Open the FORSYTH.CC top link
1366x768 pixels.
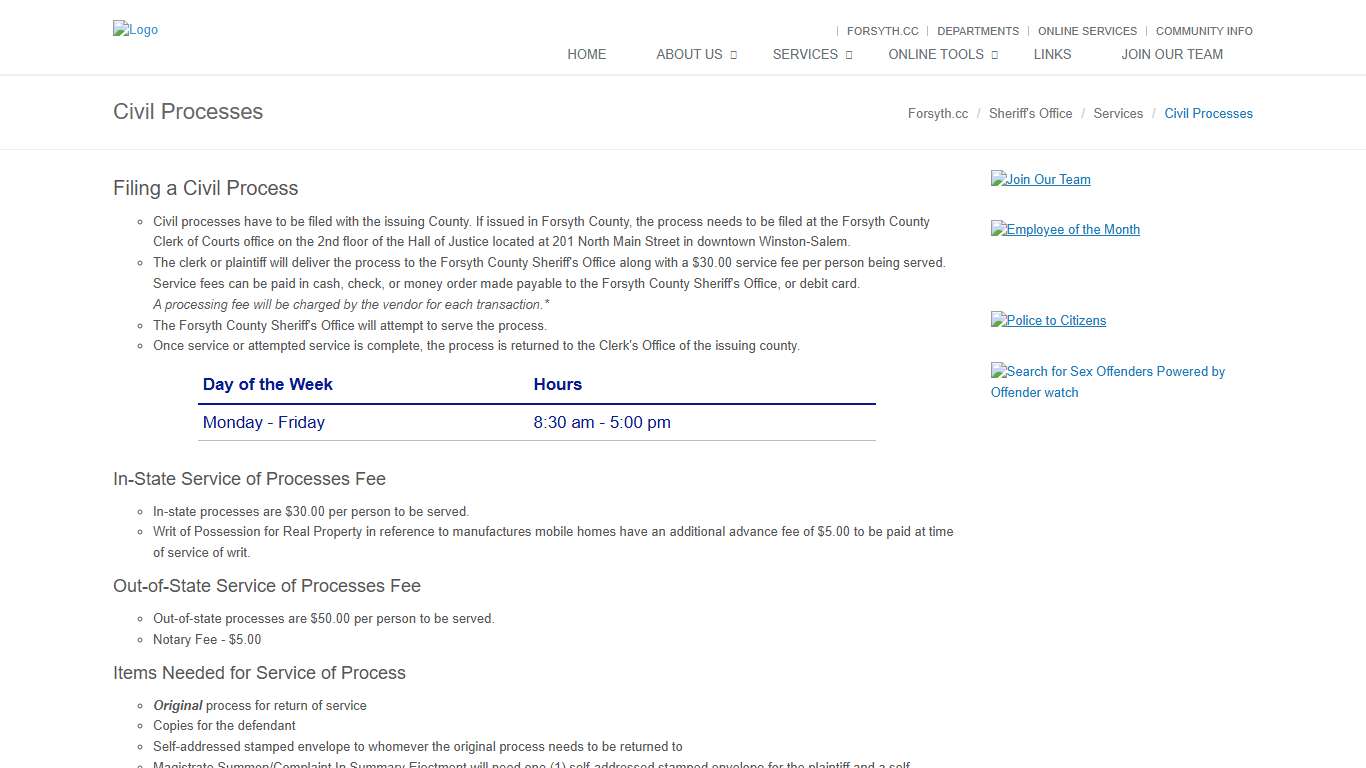(882, 31)
